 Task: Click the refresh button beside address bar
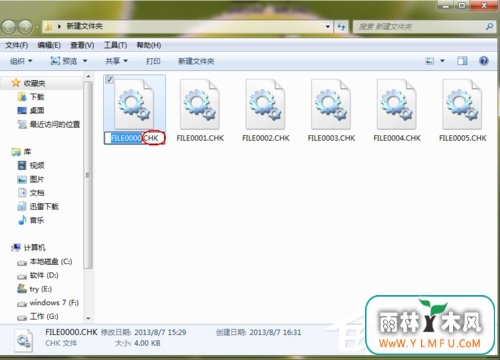pyautogui.click(x=341, y=27)
